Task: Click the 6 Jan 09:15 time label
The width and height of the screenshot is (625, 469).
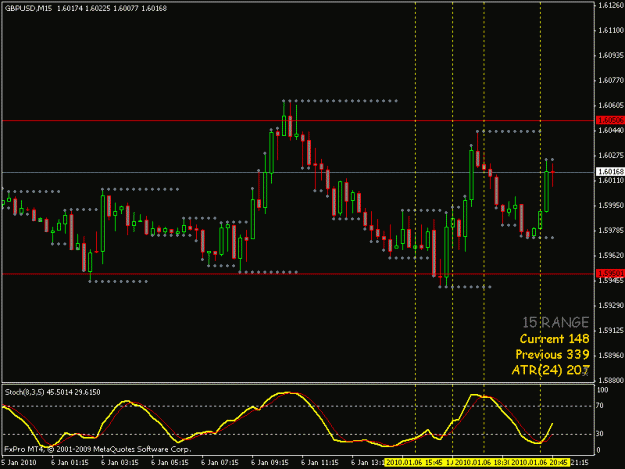Action: click(x=270, y=463)
